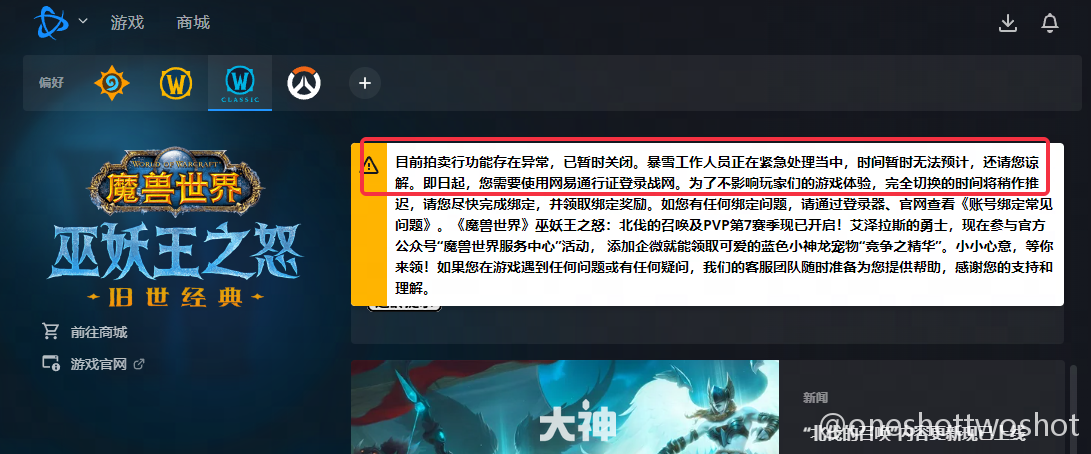1091x454 pixels.
Task: Open the Battle.net logo menu
Action: [x=51, y=23]
